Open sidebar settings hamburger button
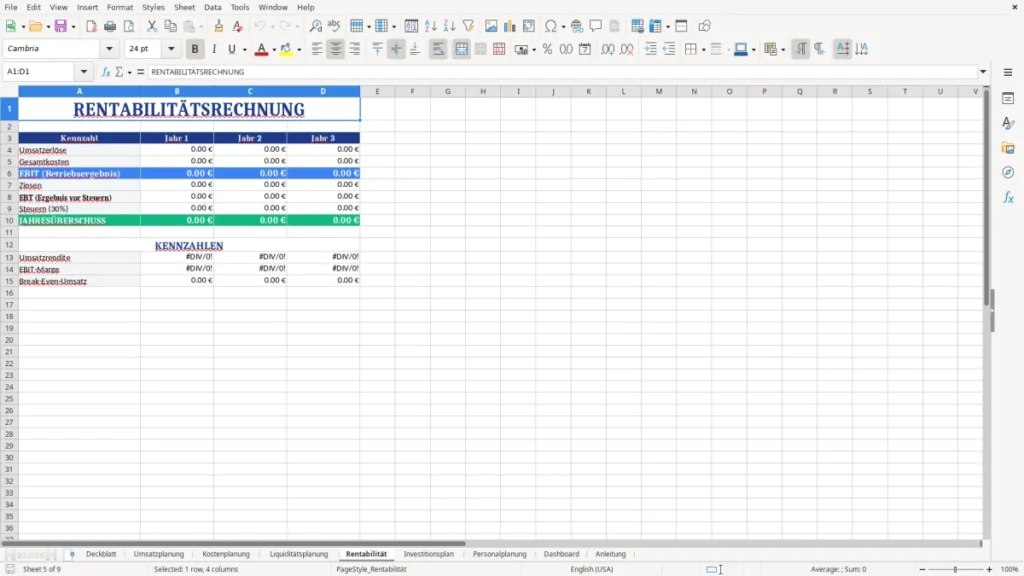This screenshot has height=576, width=1024. (x=1008, y=72)
